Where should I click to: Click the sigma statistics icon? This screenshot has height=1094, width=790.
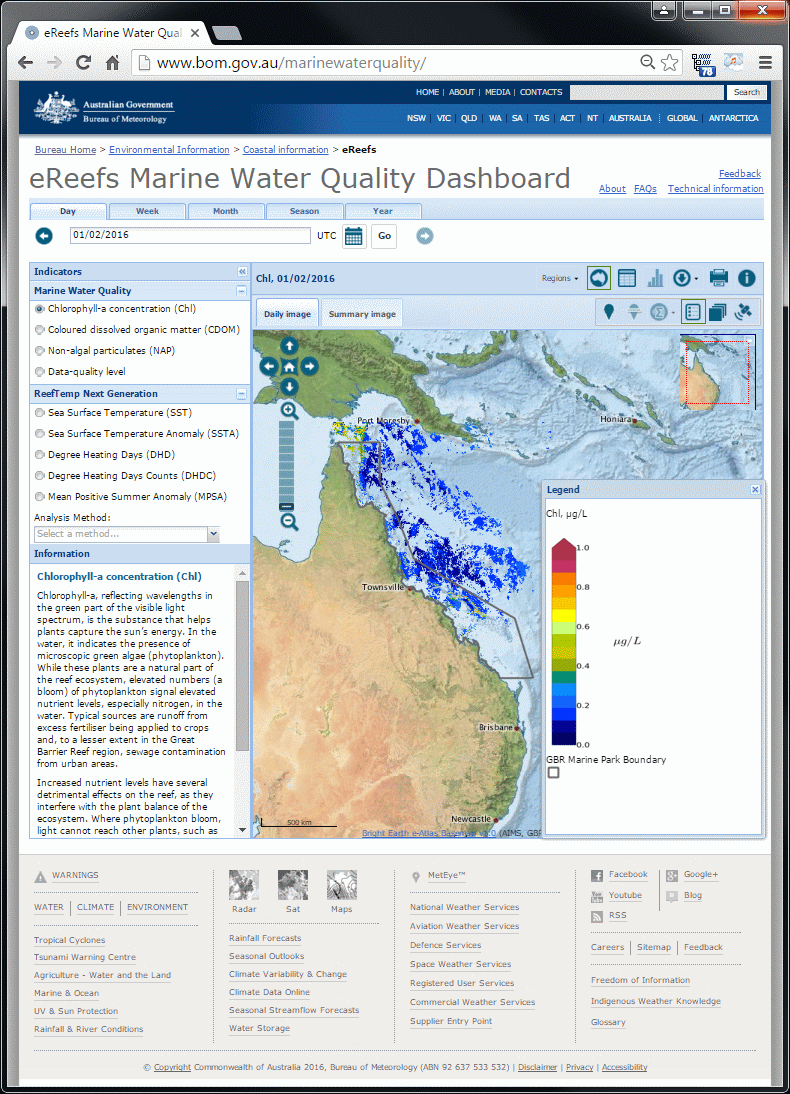658,312
